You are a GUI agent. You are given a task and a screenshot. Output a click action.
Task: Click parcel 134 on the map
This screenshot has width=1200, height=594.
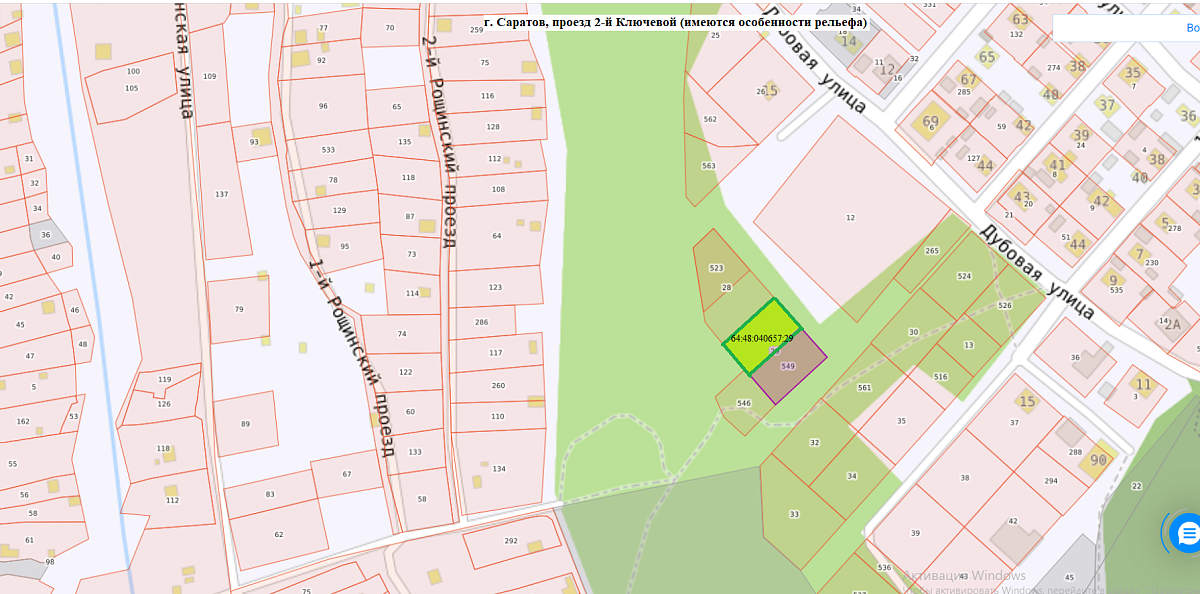click(x=498, y=469)
